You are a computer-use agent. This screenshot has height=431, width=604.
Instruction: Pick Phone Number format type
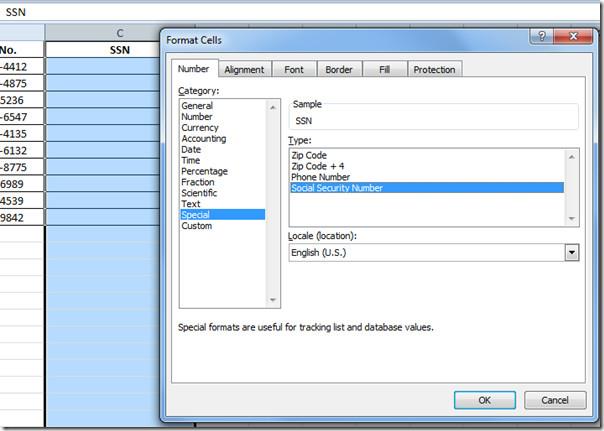click(x=321, y=177)
